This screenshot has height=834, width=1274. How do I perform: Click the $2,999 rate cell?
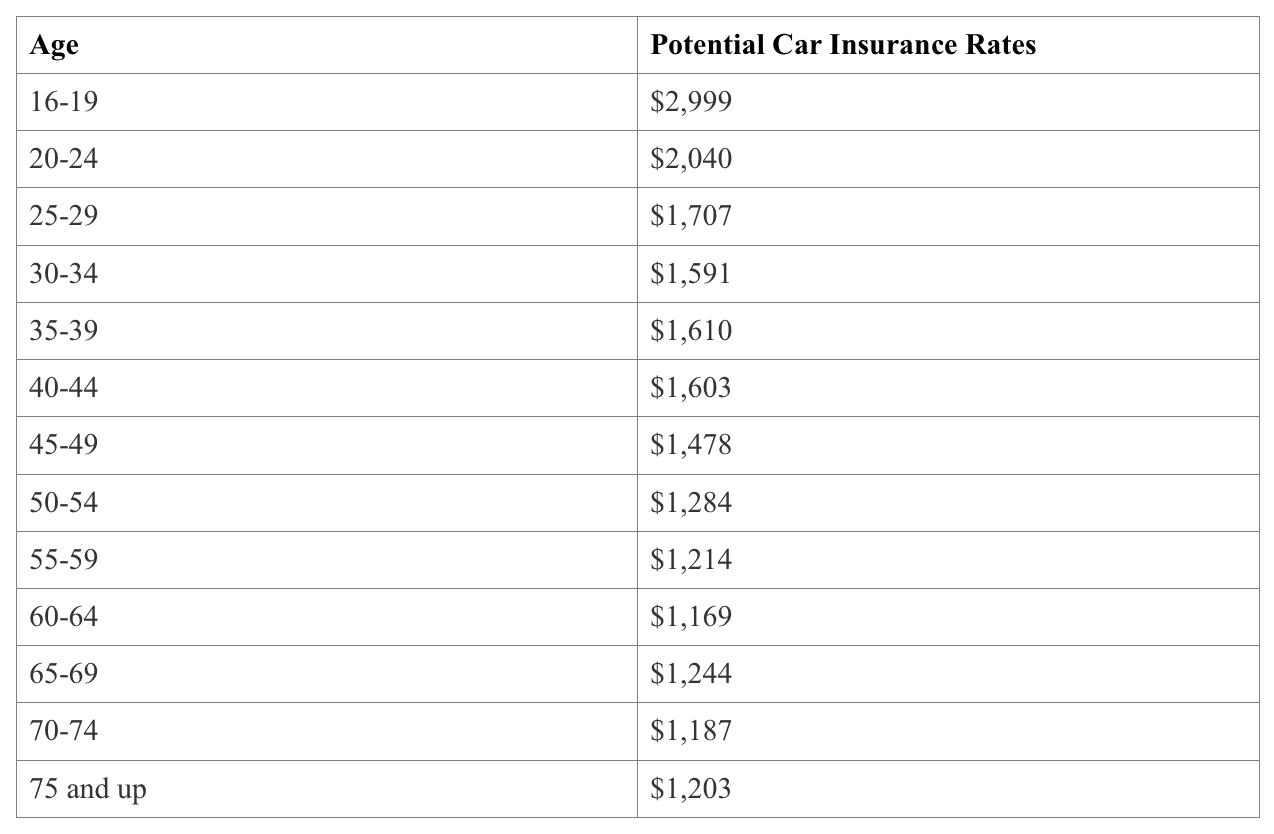click(x=690, y=102)
